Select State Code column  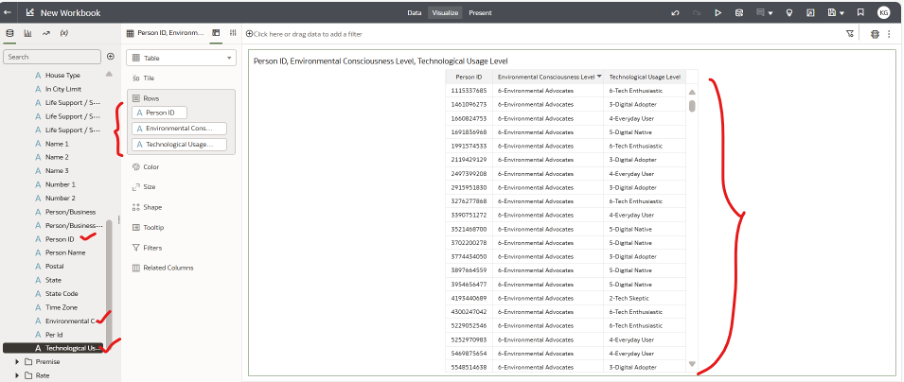point(62,294)
